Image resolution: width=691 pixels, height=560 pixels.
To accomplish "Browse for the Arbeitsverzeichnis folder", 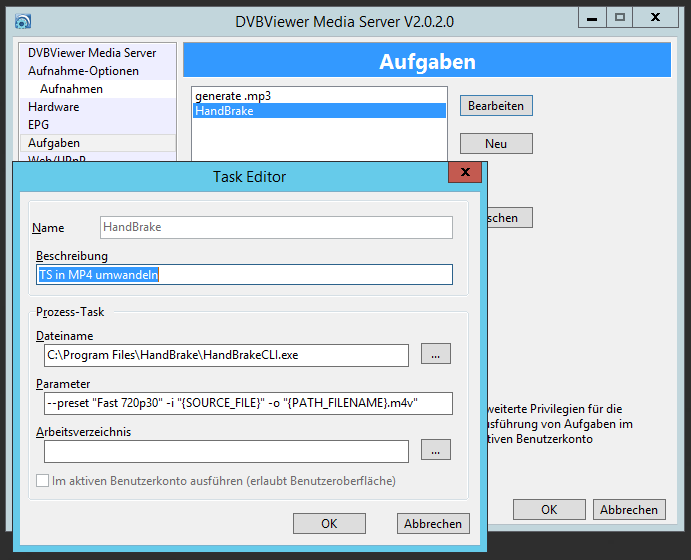I will (436, 450).
